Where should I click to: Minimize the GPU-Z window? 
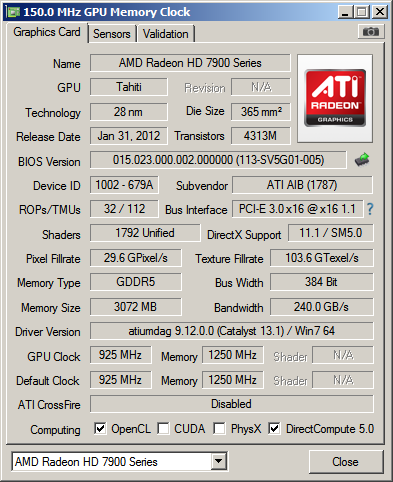(x=345, y=12)
